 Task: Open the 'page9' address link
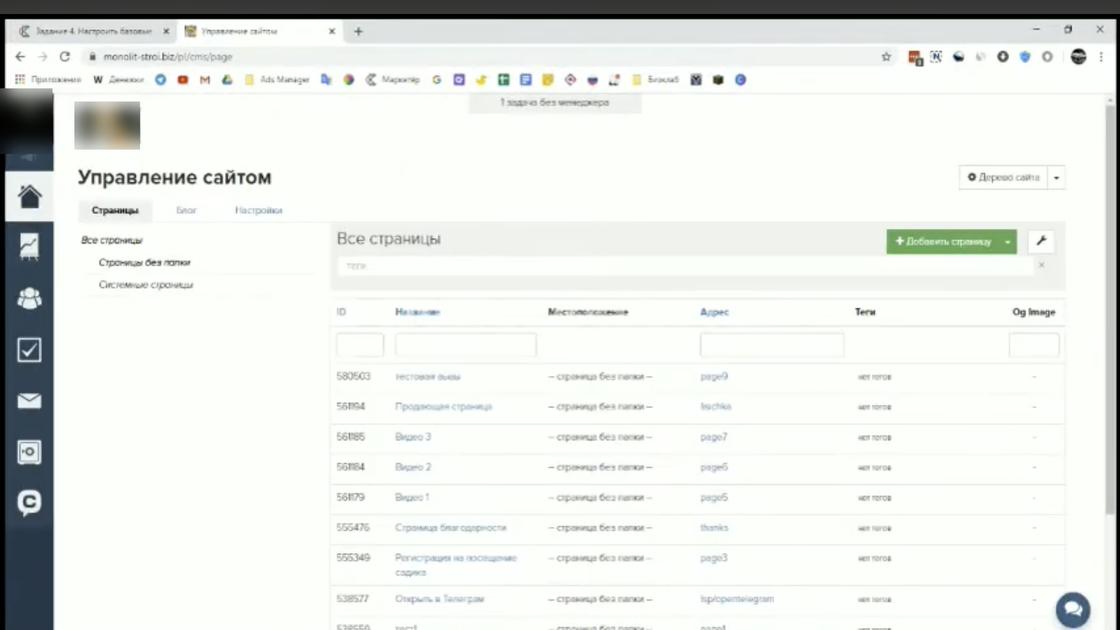pyautogui.click(x=714, y=376)
